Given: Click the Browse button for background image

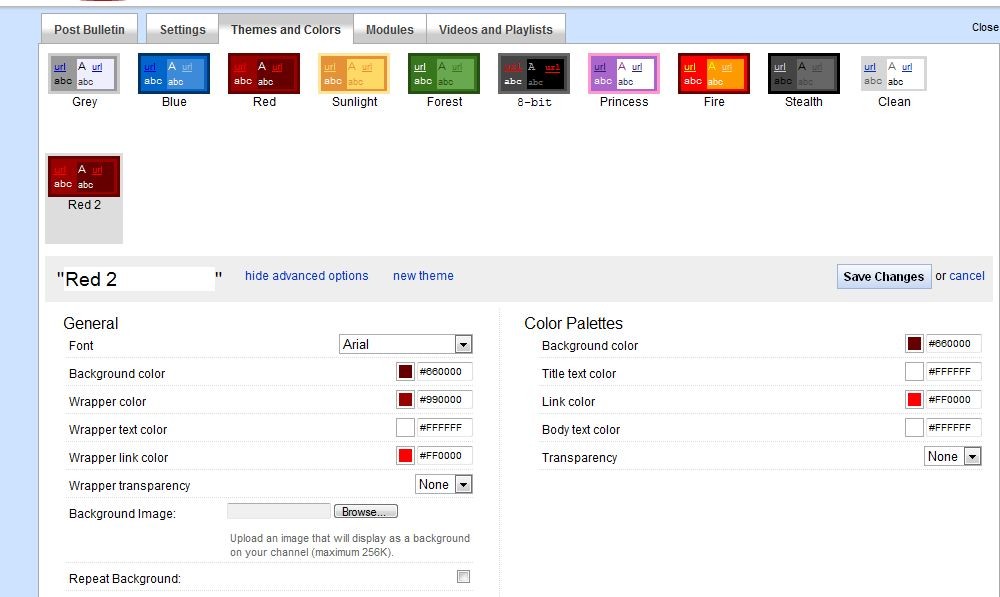Looking at the screenshot, I should click(365, 511).
